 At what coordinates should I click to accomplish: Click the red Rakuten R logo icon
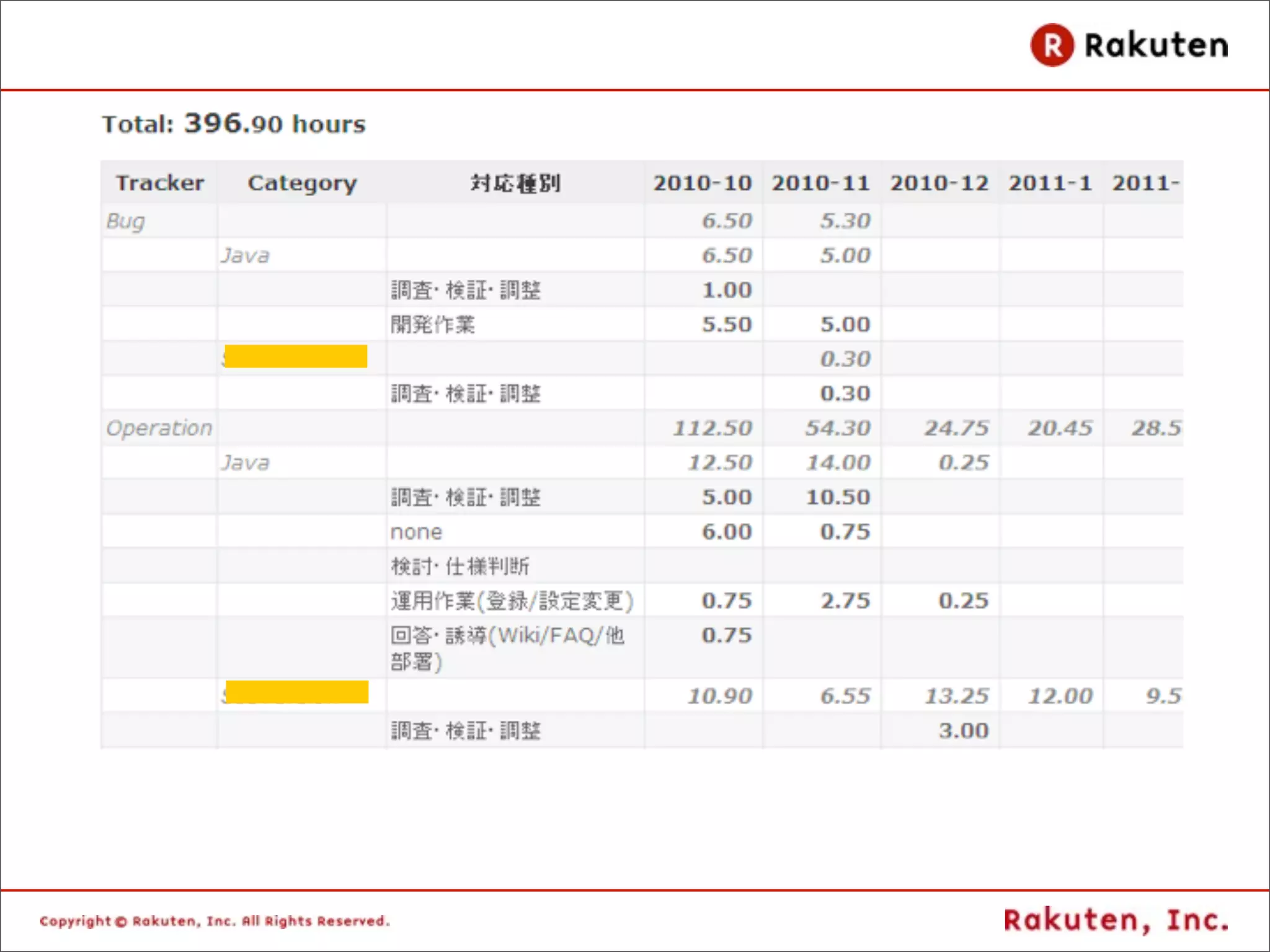click(1052, 45)
